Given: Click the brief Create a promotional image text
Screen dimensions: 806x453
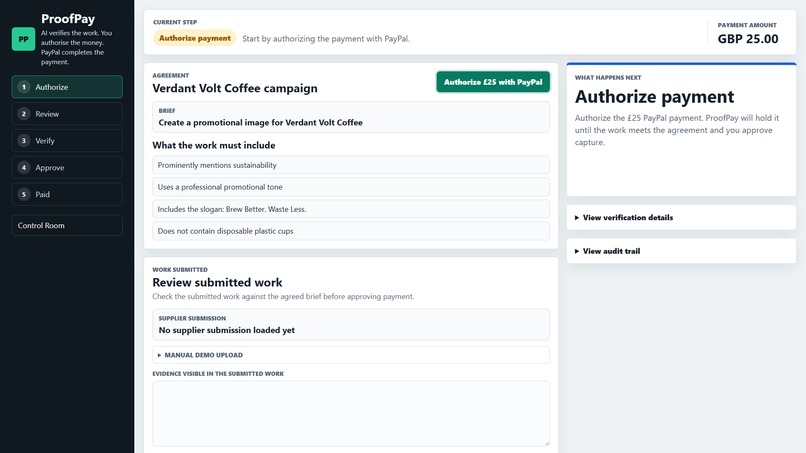Looking at the screenshot, I should point(261,122).
